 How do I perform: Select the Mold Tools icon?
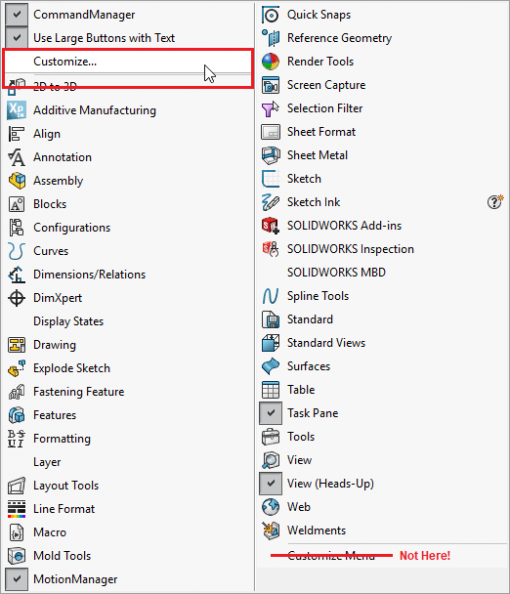(x=16, y=556)
